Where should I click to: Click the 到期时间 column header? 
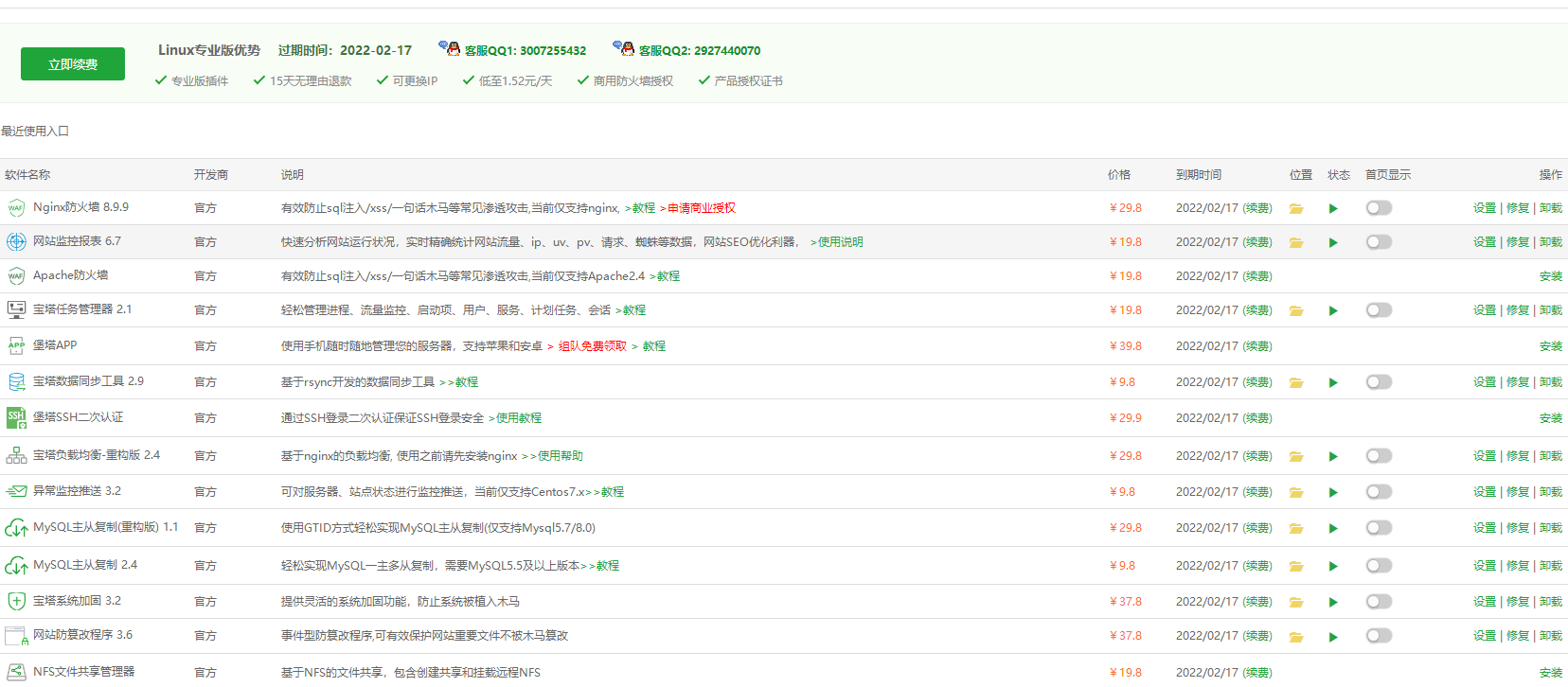click(1199, 175)
